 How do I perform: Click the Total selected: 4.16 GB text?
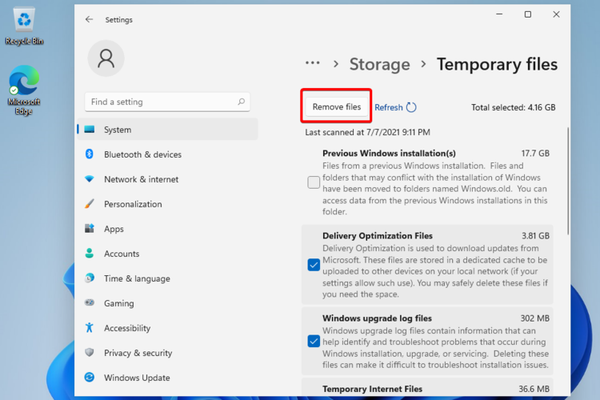click(x=513, y=108)
